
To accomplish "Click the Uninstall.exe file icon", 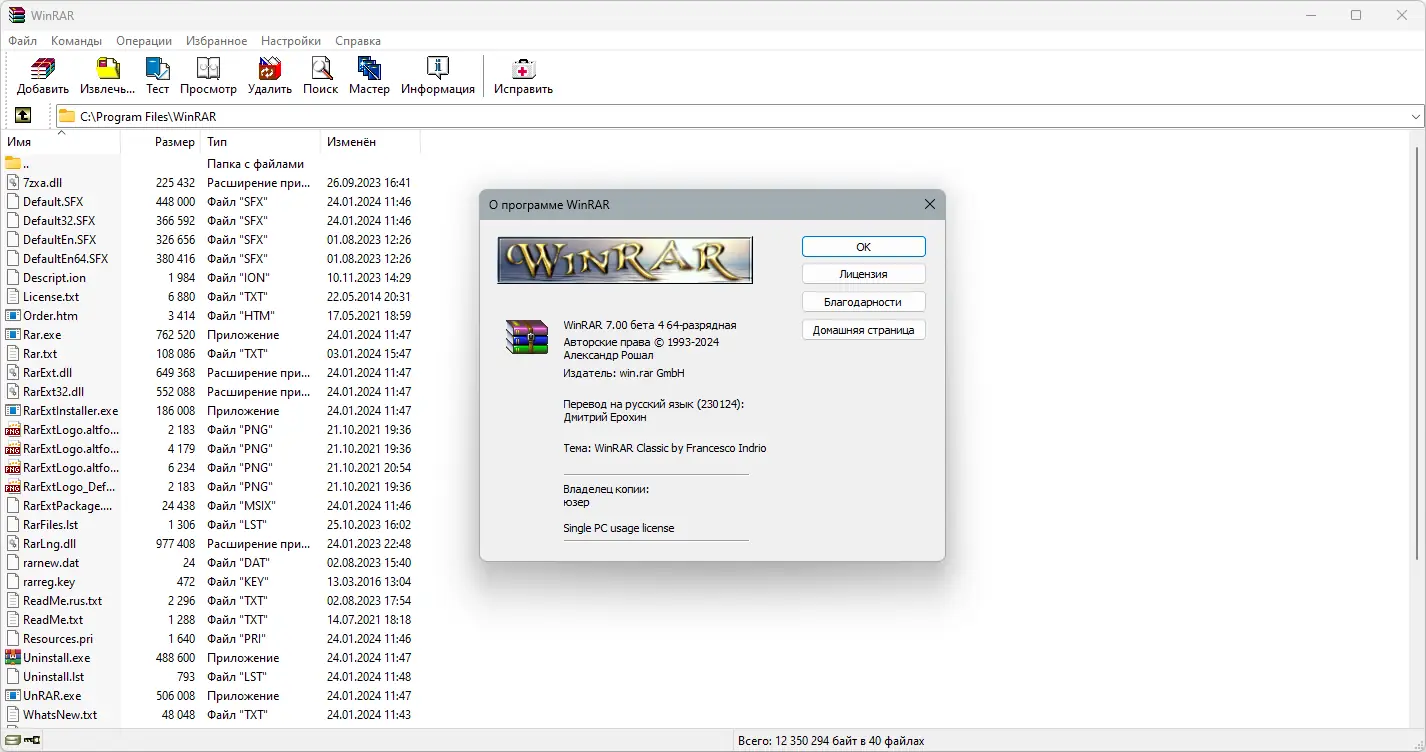I will (13, 658).
